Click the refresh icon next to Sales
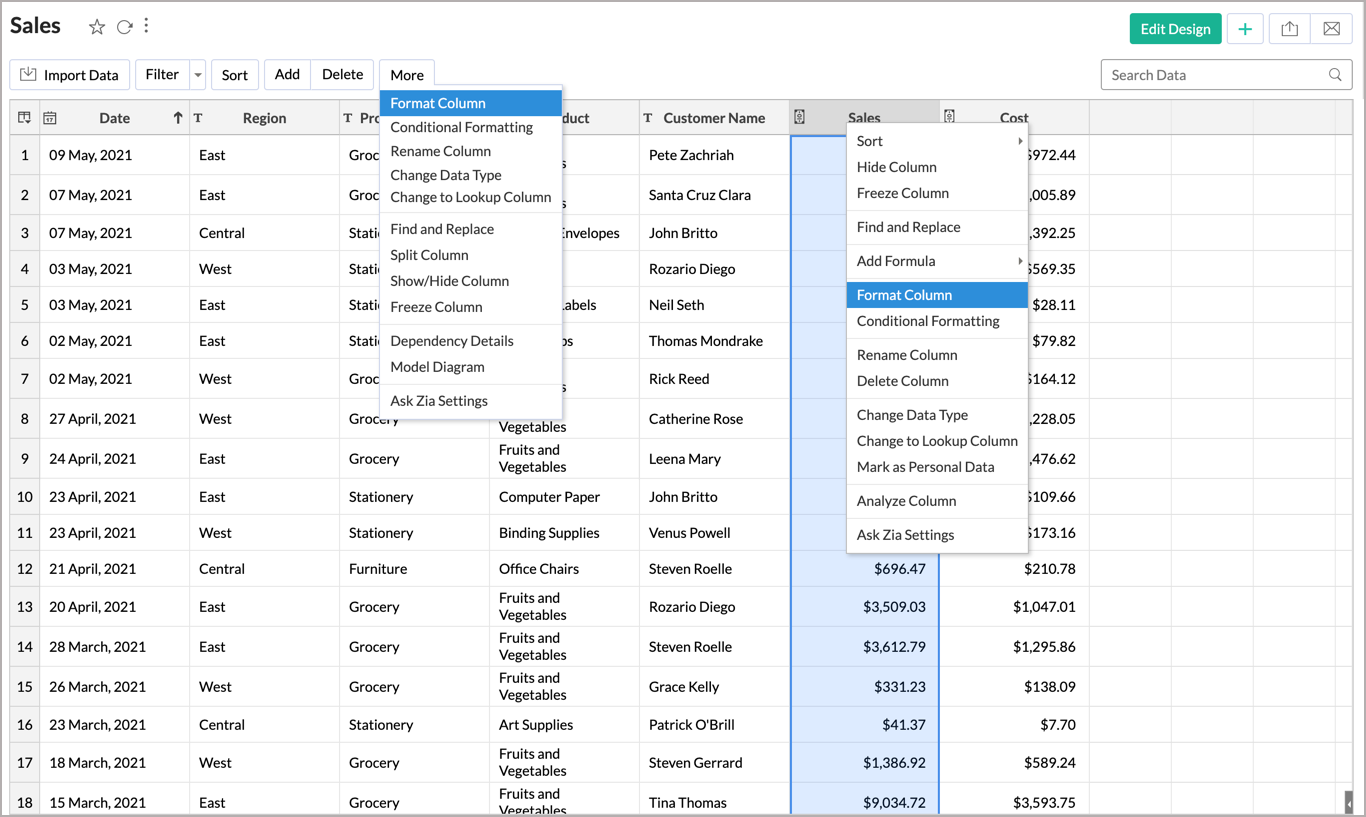This screenshot has width=1366, height=817. coord(124,27)
